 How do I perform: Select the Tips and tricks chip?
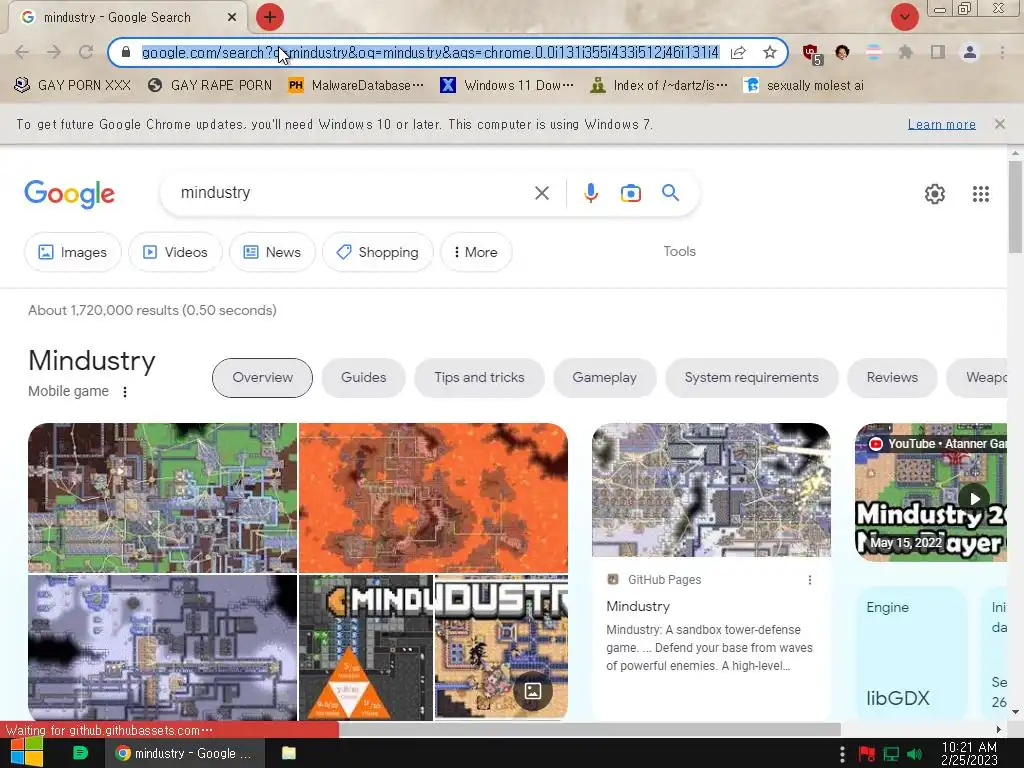pyautogui.click(x=479, y=377)
